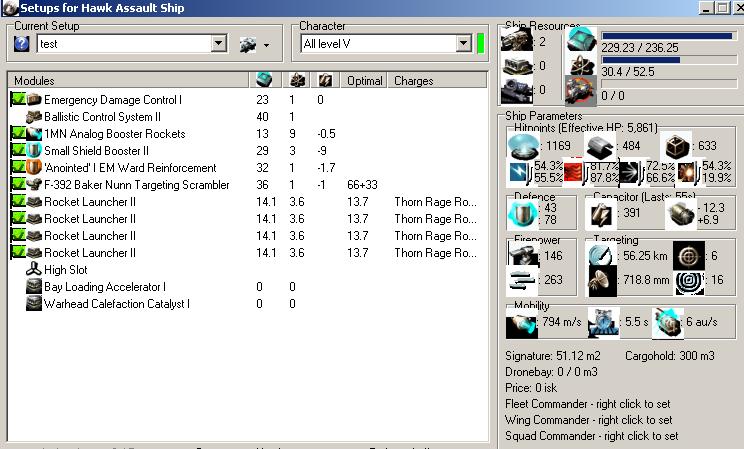Viewport: 744px width, 449px height.
Task: Click the CPU column header icon
Action: (264, 80)
